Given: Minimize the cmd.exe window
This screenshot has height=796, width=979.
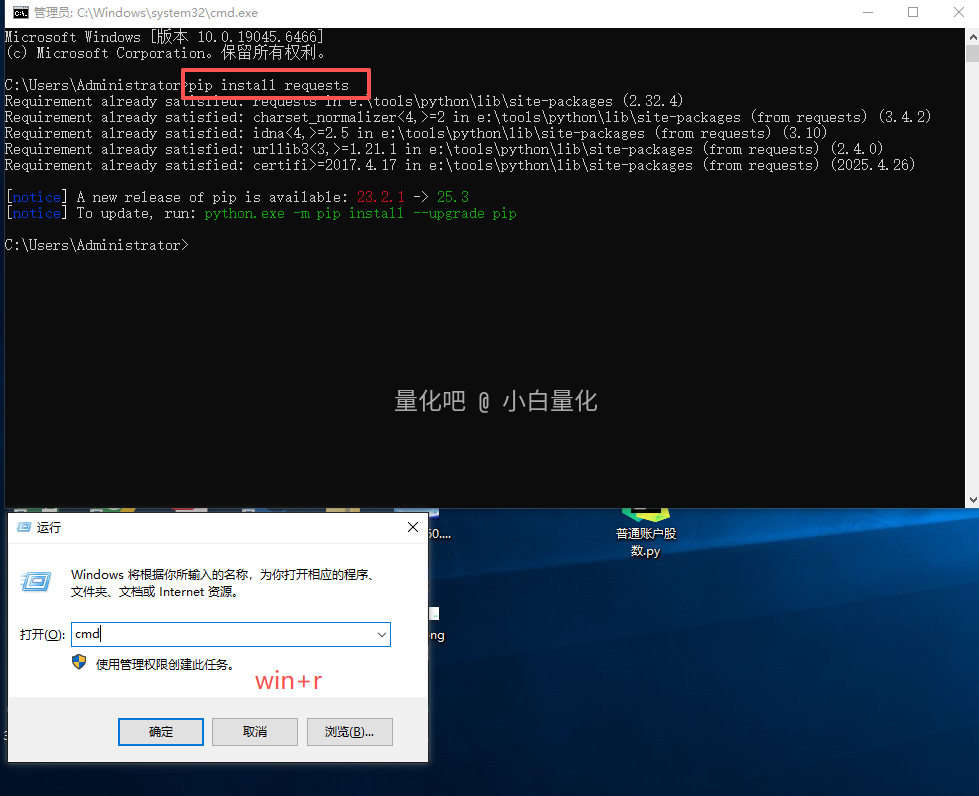Looking at the screenshot, I should [x=866, y=13].
